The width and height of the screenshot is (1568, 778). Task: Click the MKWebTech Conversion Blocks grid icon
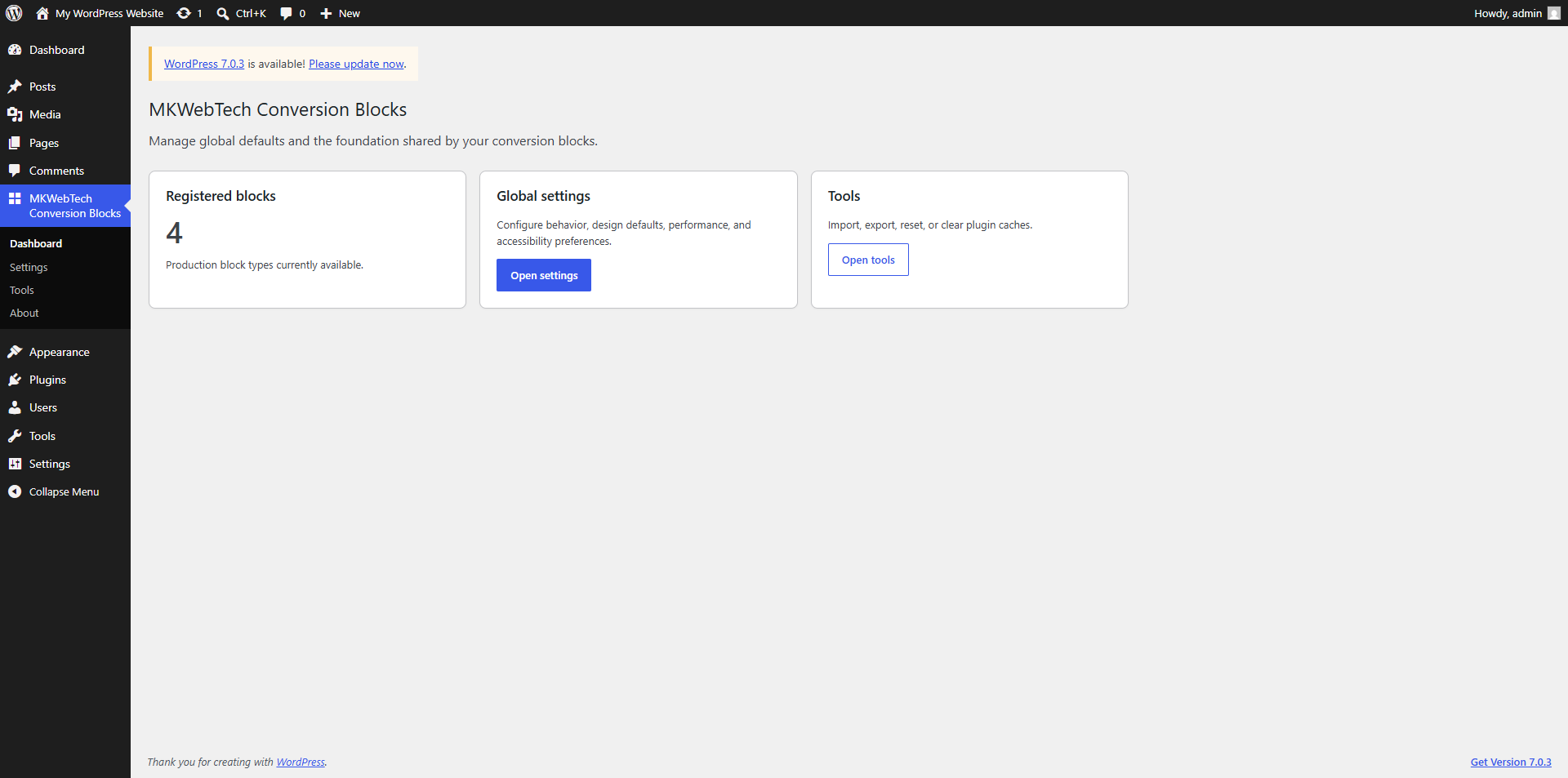click(15, 198)
